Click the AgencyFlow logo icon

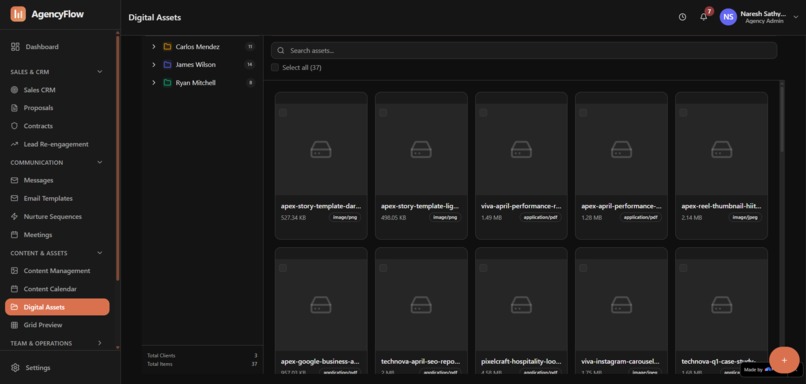click(18, 14)
